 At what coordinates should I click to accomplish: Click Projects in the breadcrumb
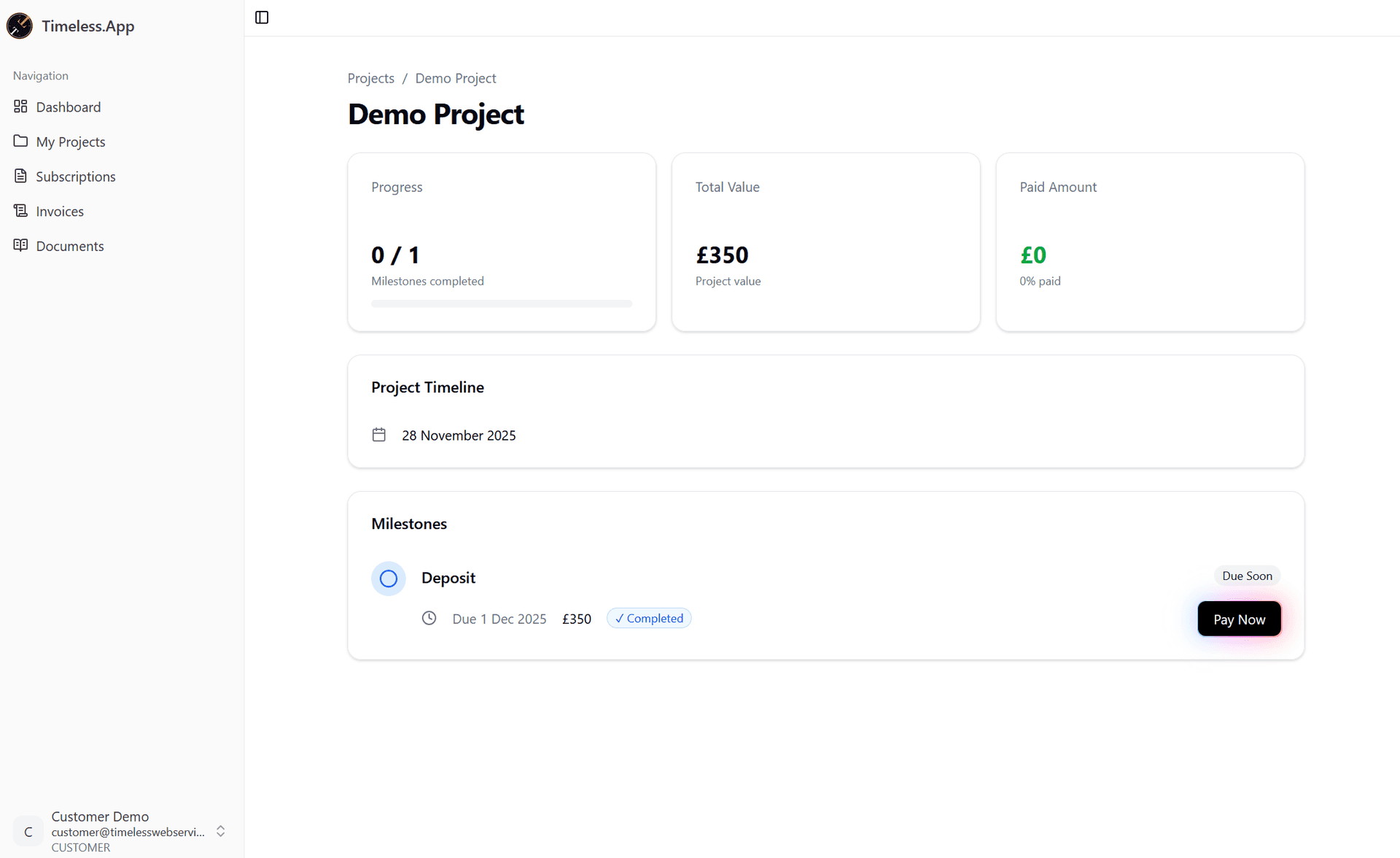[370, 78]
